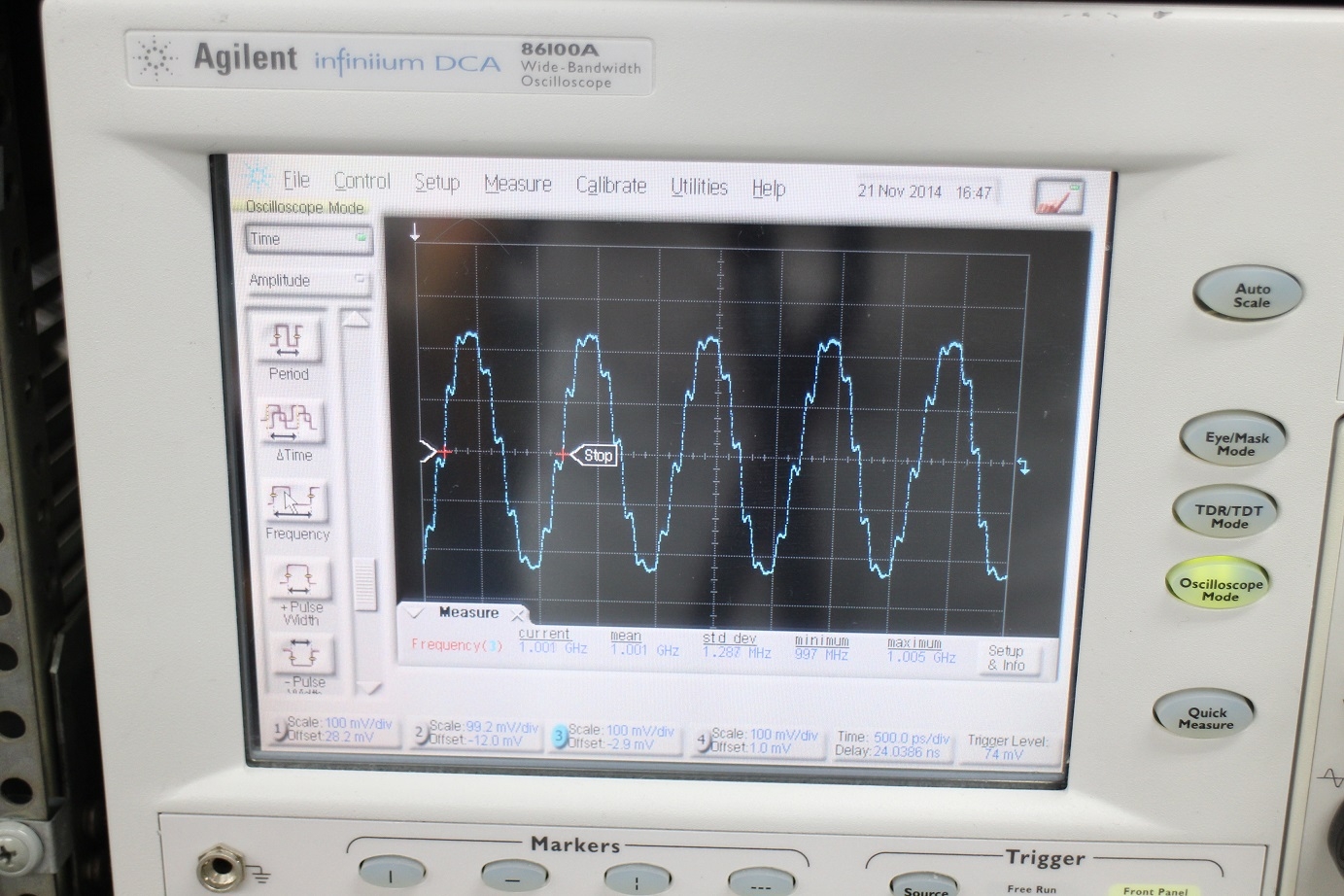Select the Time measurement toolbar option
Viewport: 1344px width, 896px height.
308,239
